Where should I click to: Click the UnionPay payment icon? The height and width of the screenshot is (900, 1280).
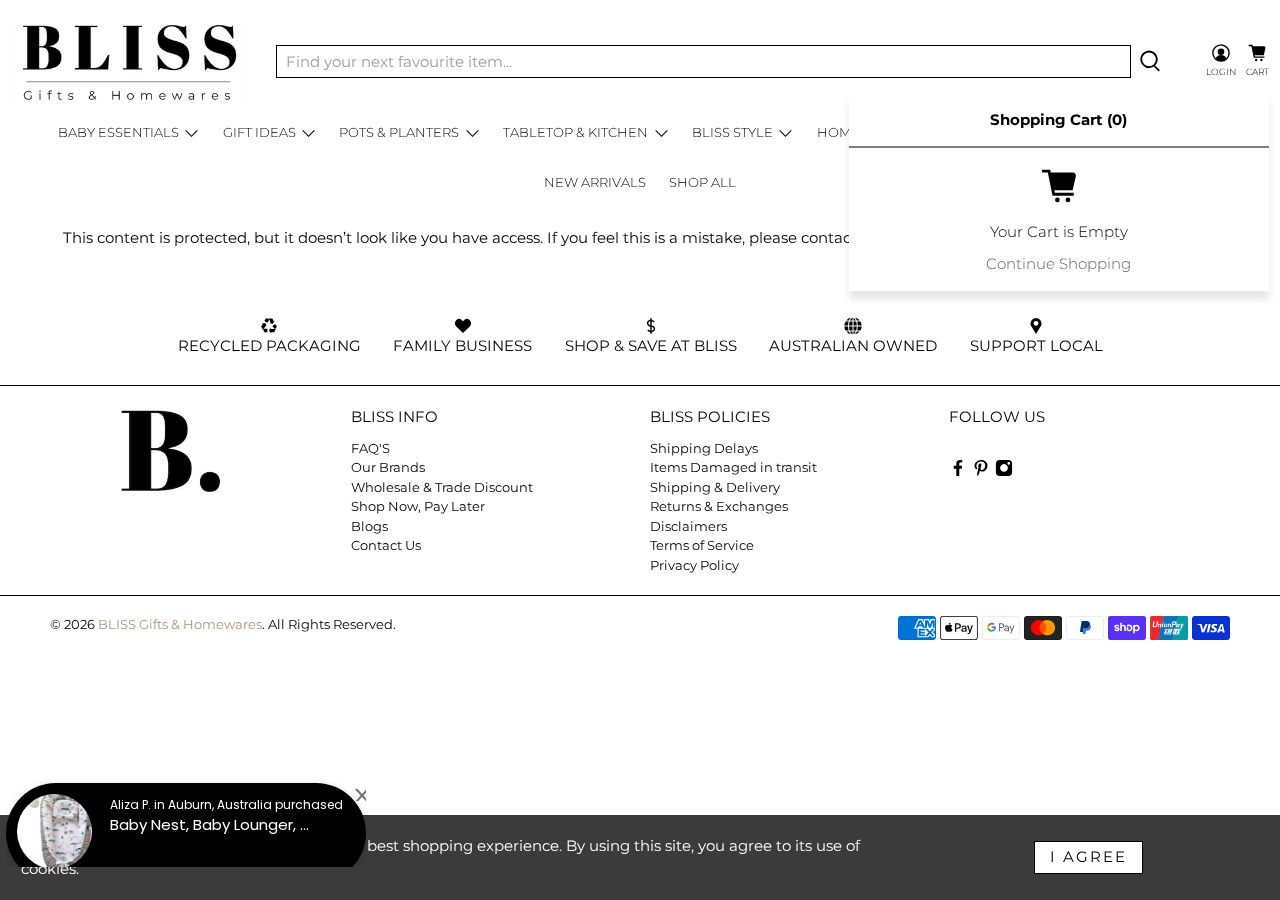[x=1169, y=628]
